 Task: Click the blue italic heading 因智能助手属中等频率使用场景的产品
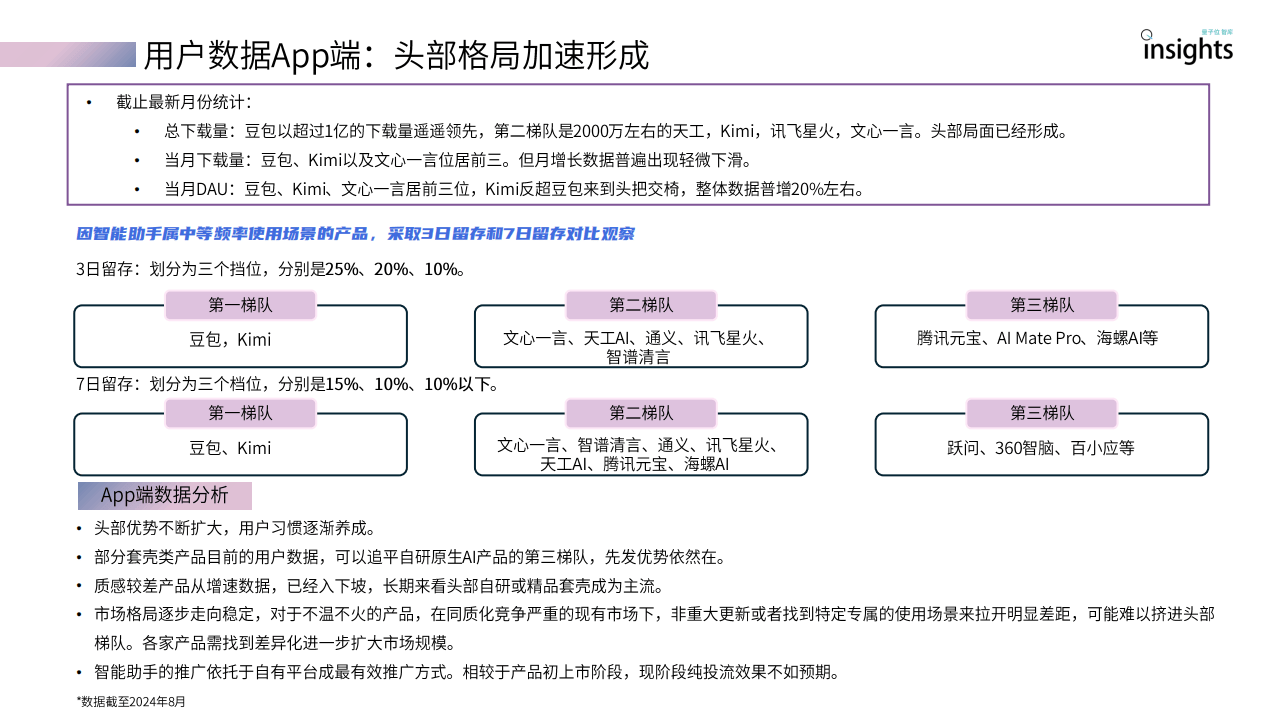tap(356, 234)
